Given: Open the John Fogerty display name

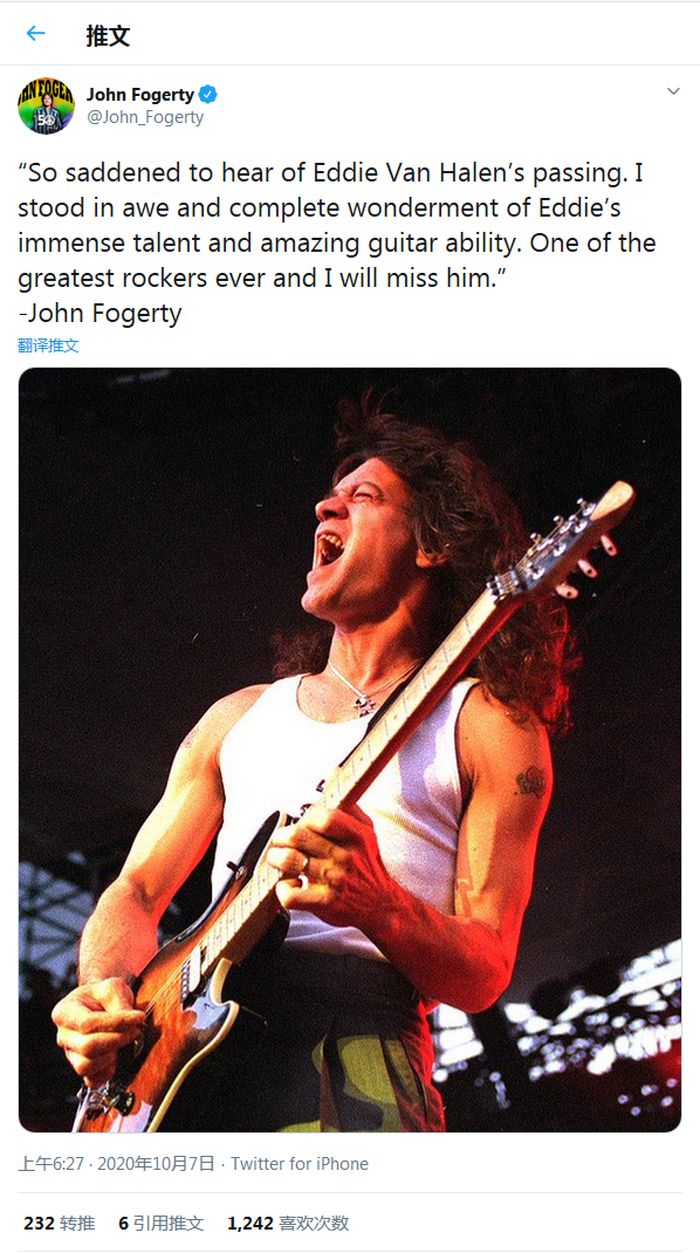Looking at the screenshot, I should pyautogui.click(x=140, y=95).
